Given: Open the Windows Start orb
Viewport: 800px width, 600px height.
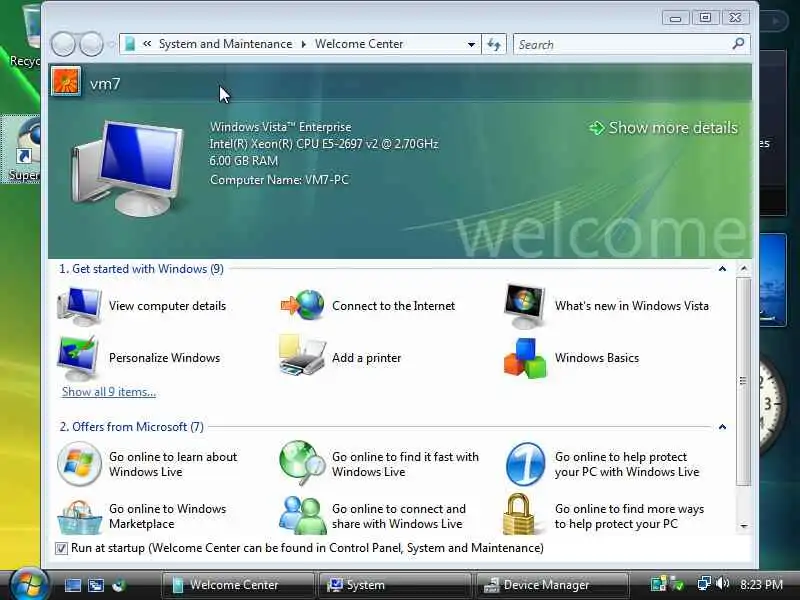Looking at the screenshot, I should pyautogui.click(x=29, y=584).
